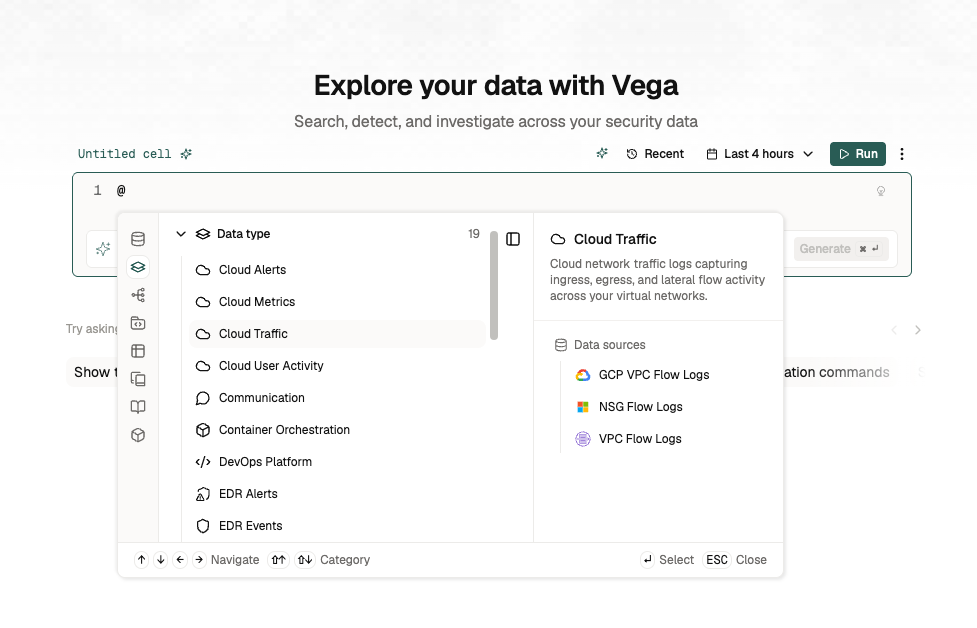This screenshot has width=977, height=628.
Task: Click the AI sparkle icon left of Recent
Action: [x=602, y=153]
